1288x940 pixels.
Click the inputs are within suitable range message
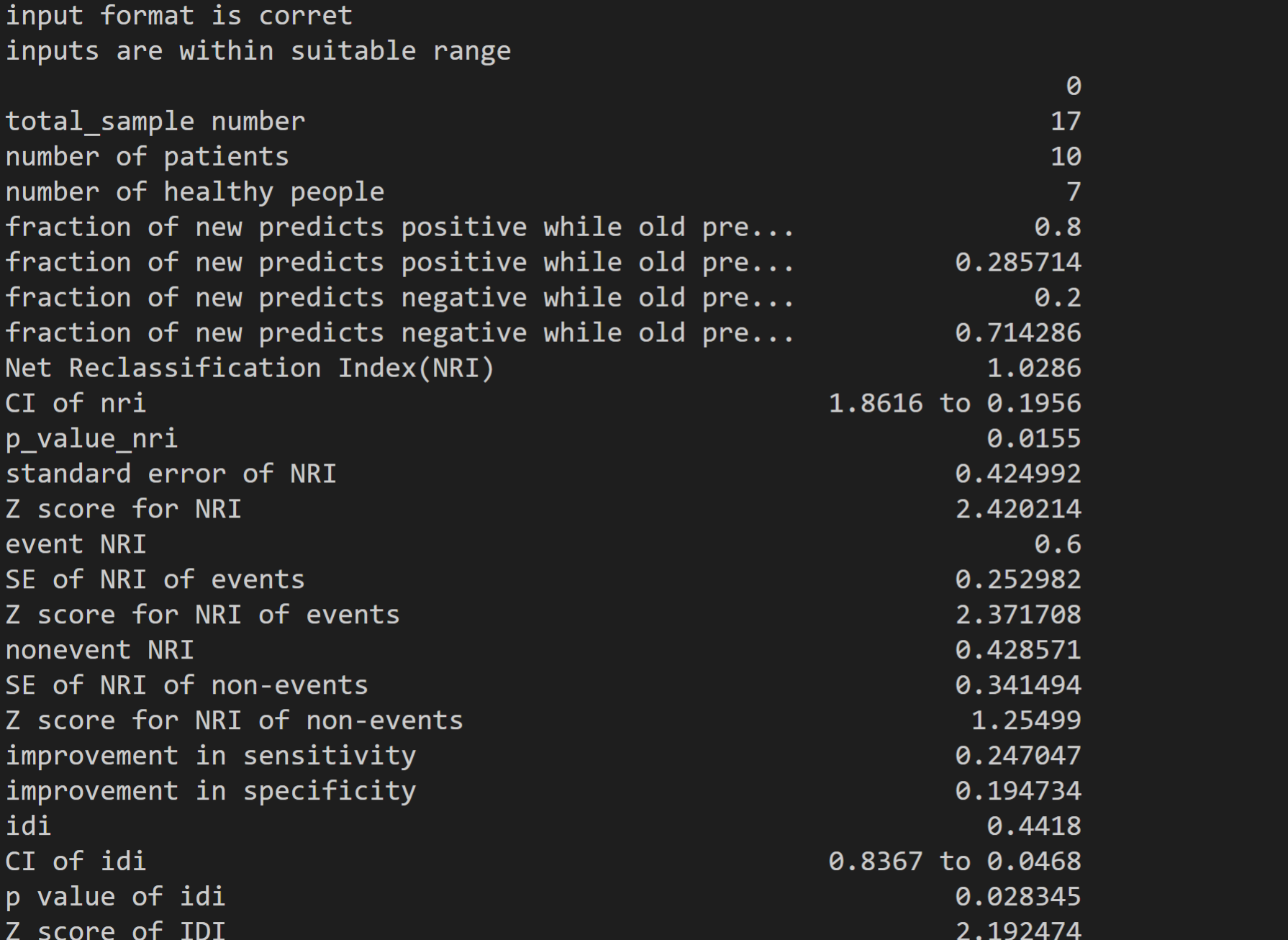coord(258,50)
